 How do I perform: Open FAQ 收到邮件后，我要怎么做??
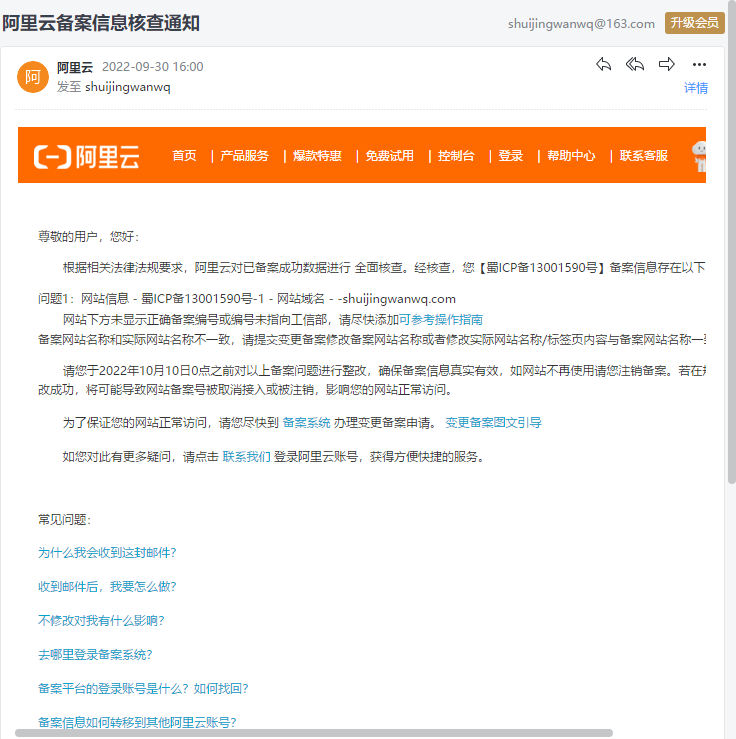point(107,586)
